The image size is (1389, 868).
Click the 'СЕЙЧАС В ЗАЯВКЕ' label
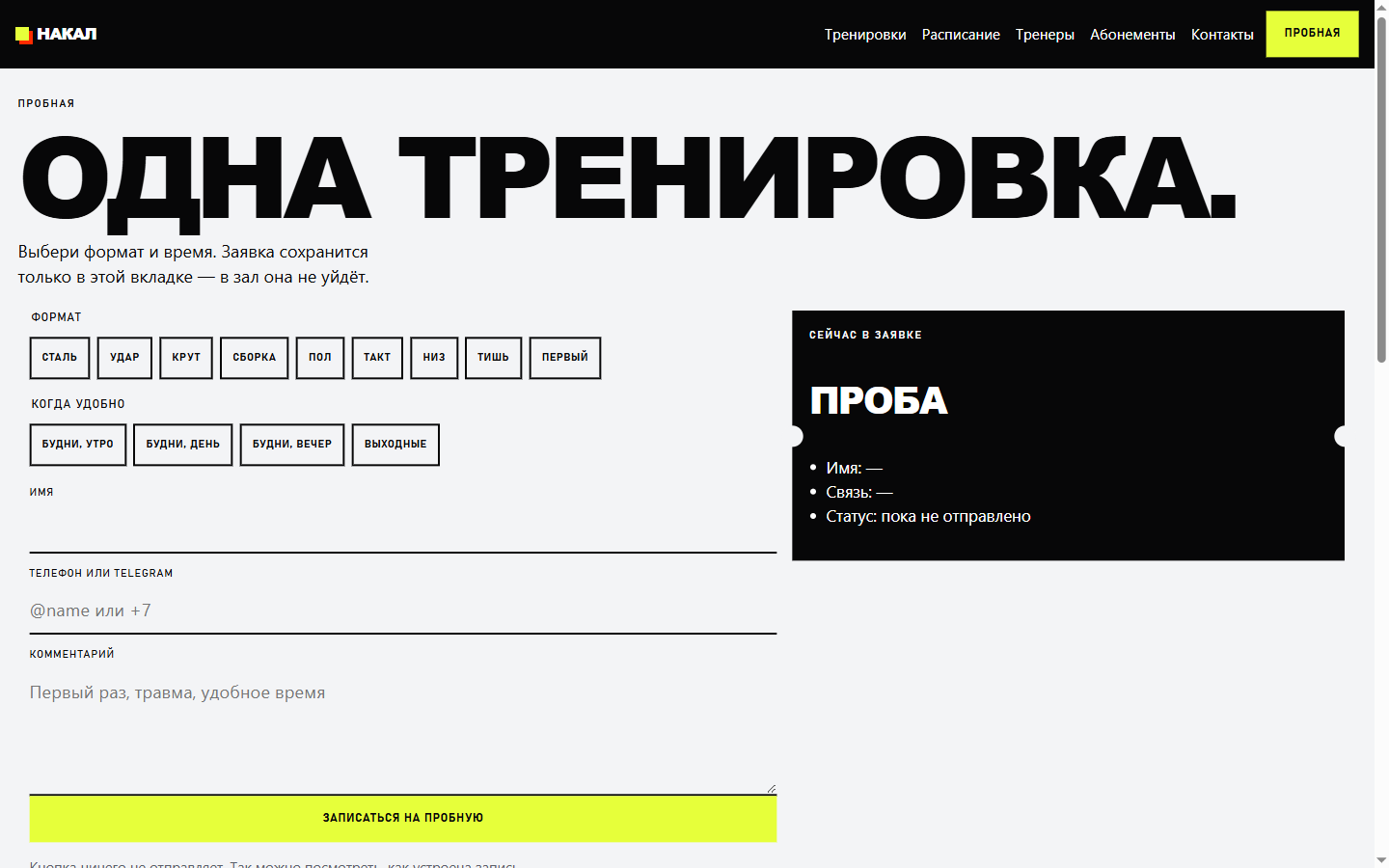point(865,336)
